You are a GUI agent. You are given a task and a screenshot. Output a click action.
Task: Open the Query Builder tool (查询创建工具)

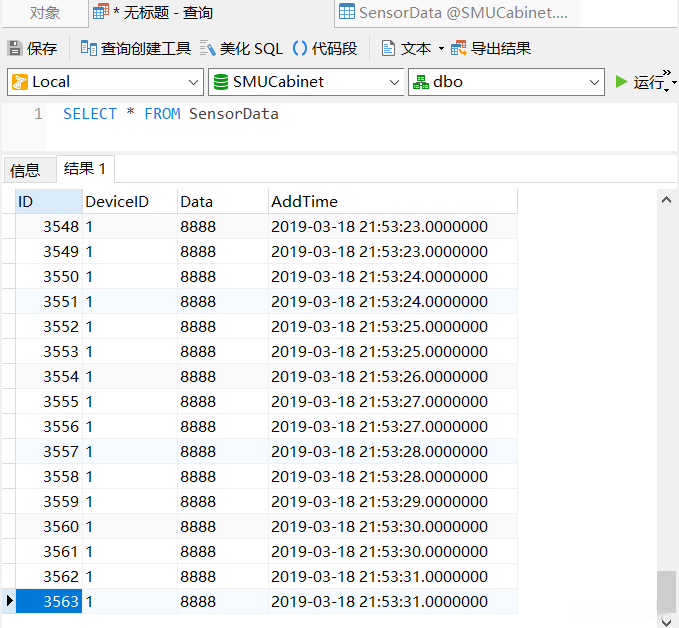click(x=136, y=48)
